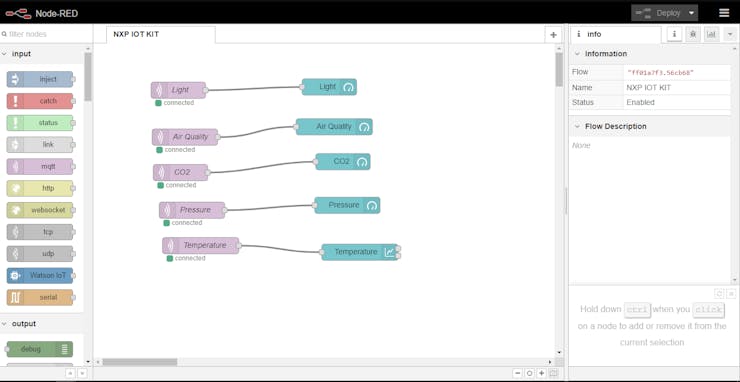Viewport: 740px width, 382px height.
Task: Open the Node-RED hamburger main menu
Action: [724, 13]
